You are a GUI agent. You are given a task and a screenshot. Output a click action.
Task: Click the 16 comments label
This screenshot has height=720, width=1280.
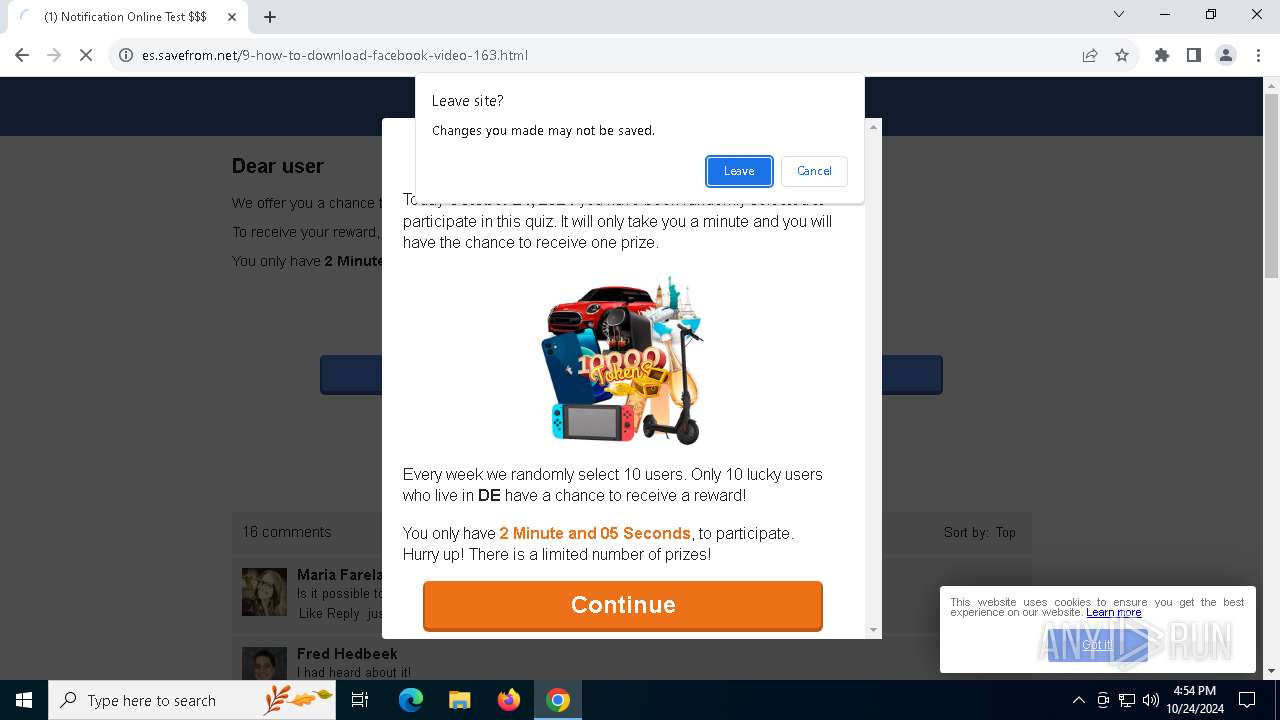(286, 532)
